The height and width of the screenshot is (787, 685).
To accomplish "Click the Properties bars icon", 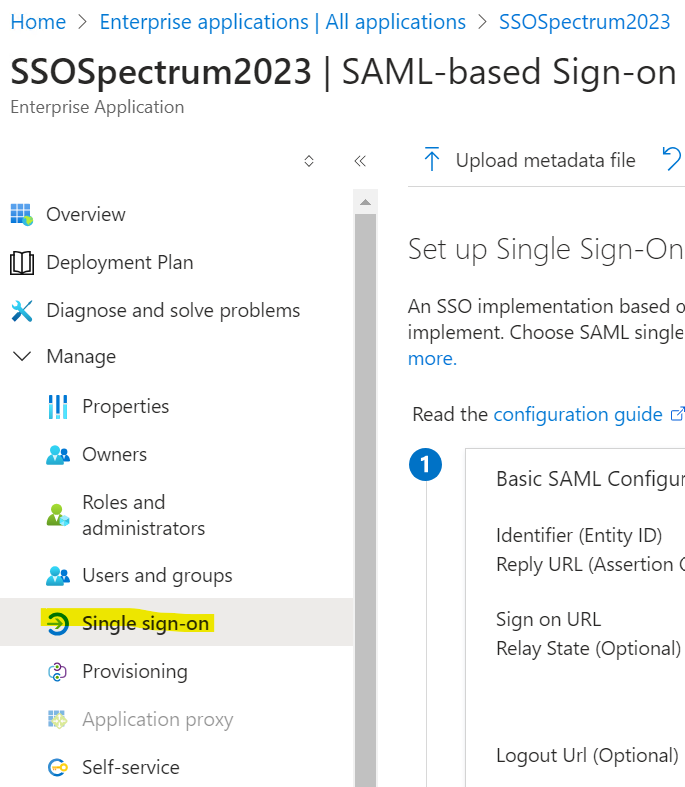I will (x=58, y=407).
